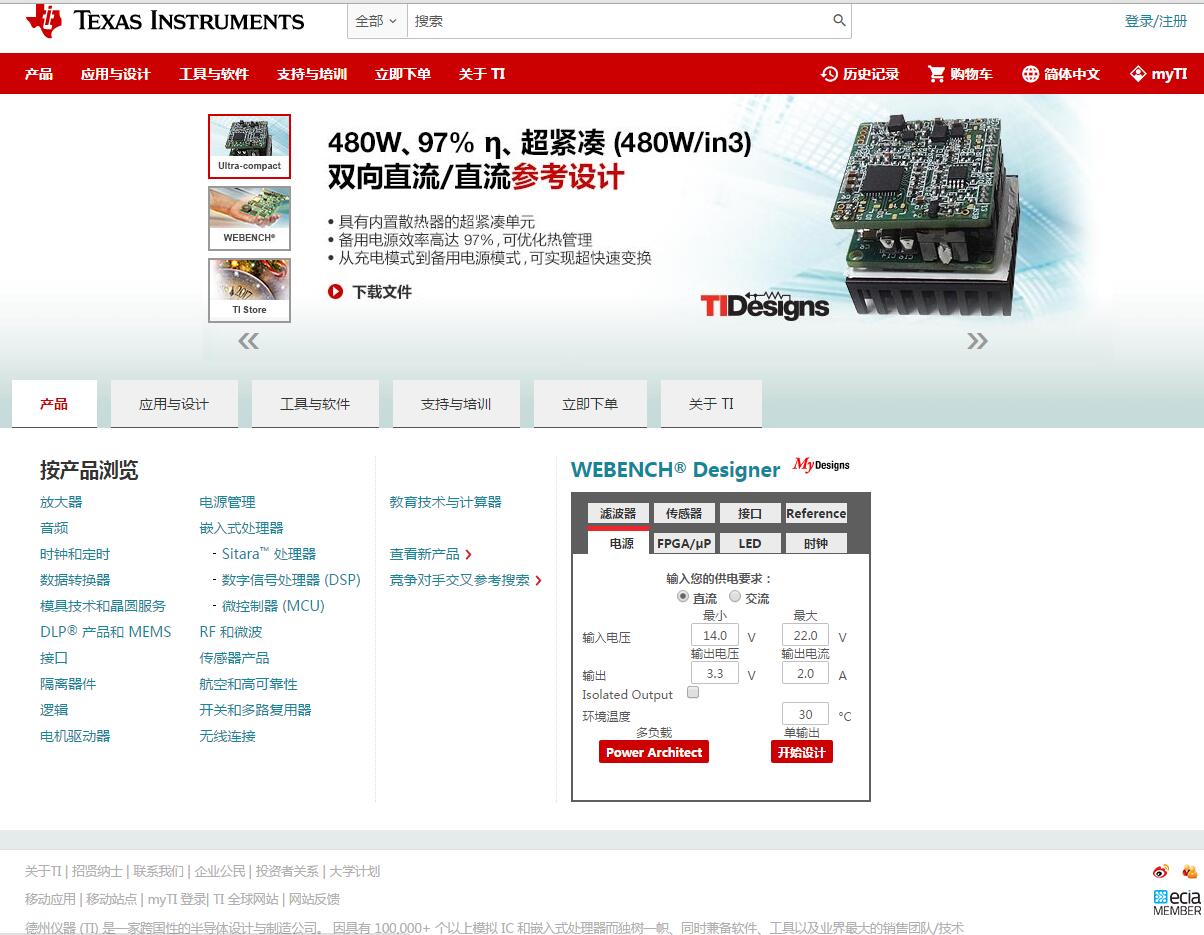Enable the Isolated Output checkbox
The width and height of the screenshot is (1204, 935).
(693, 692)
